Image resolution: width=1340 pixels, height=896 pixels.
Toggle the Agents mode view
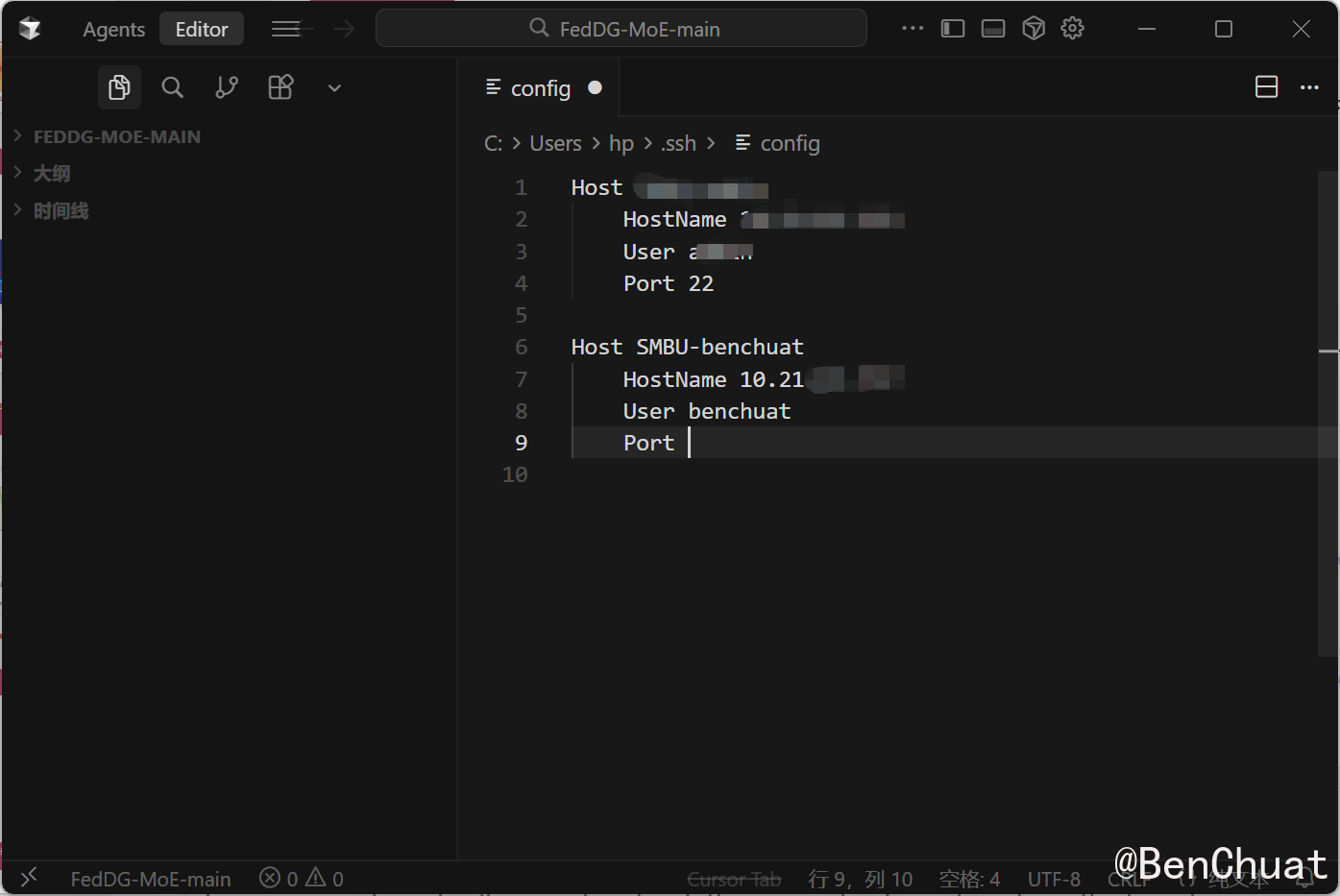pos(113,30)
